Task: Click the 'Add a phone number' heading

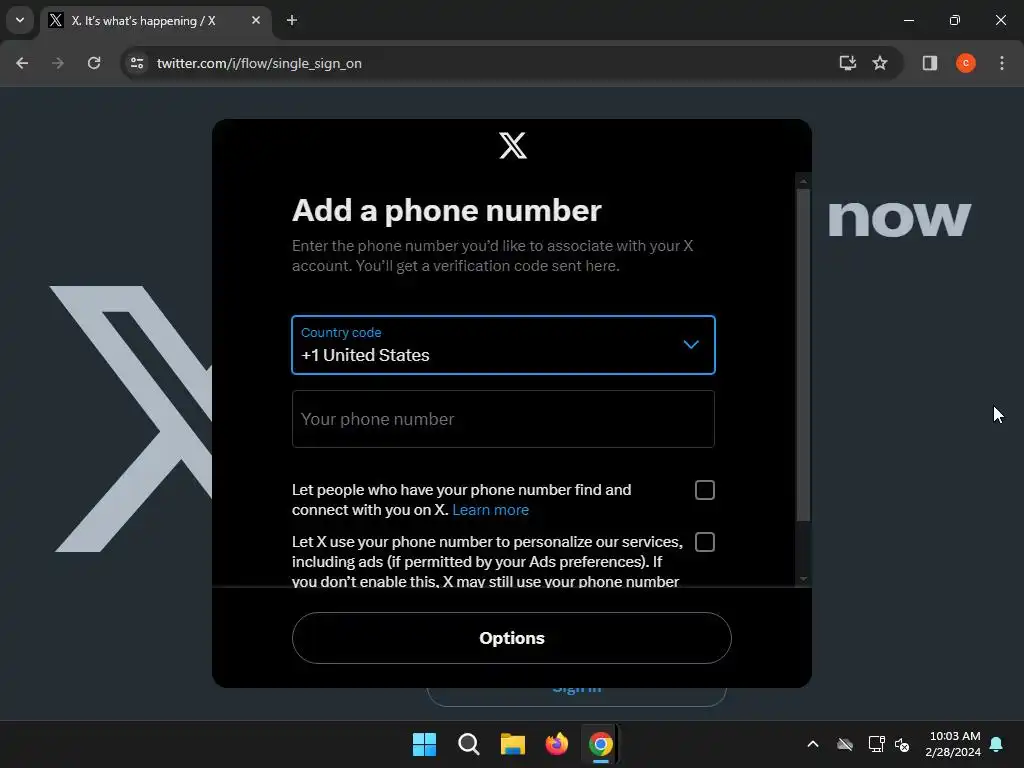Action: click(447, 211)
